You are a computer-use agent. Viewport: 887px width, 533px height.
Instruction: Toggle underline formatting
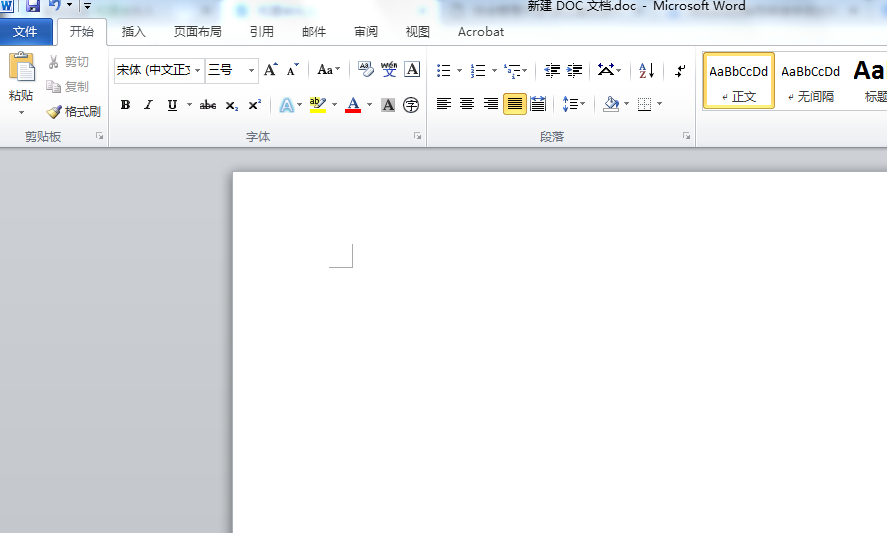(x=172, y=105)
